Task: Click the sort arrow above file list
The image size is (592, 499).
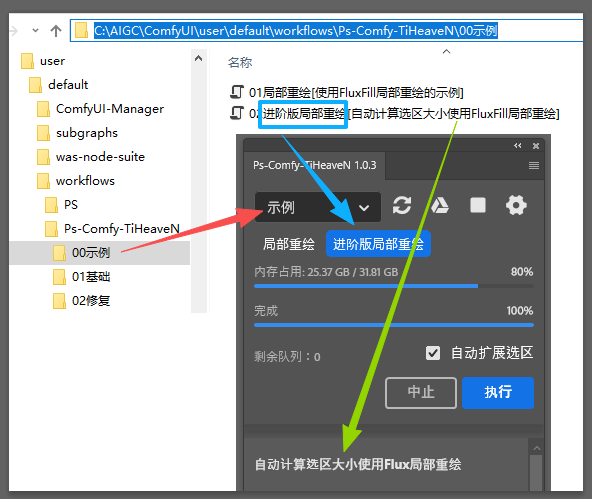Action: (447, 51)
